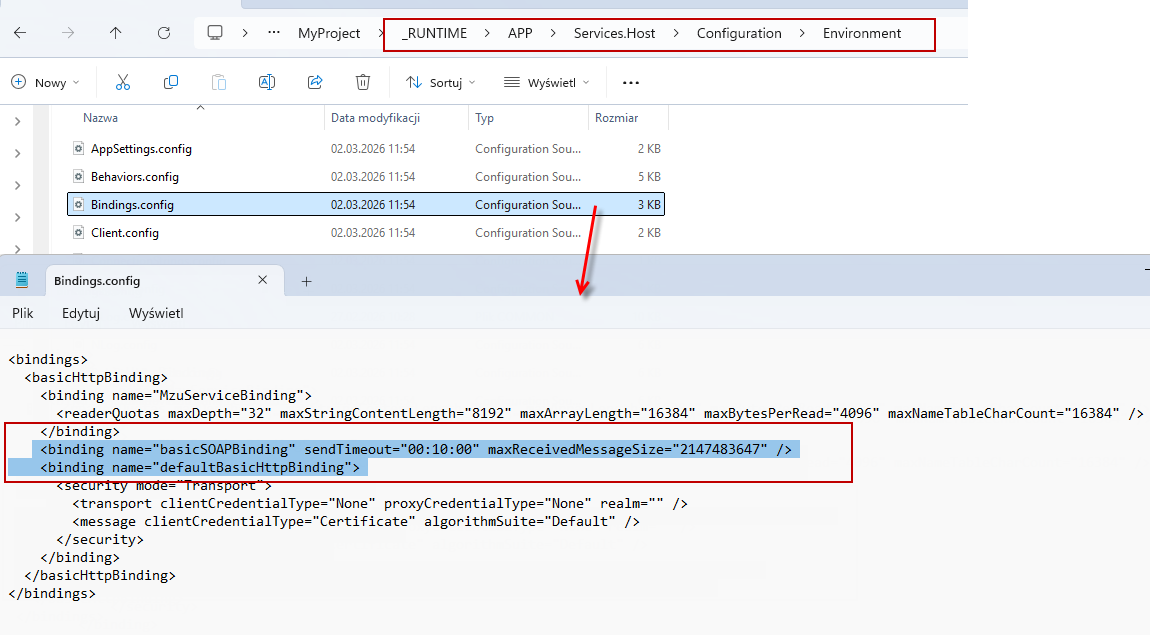Expand the chevron after _RUNTIME
This screenshot has width=1150, height=635.
[488, 33]
